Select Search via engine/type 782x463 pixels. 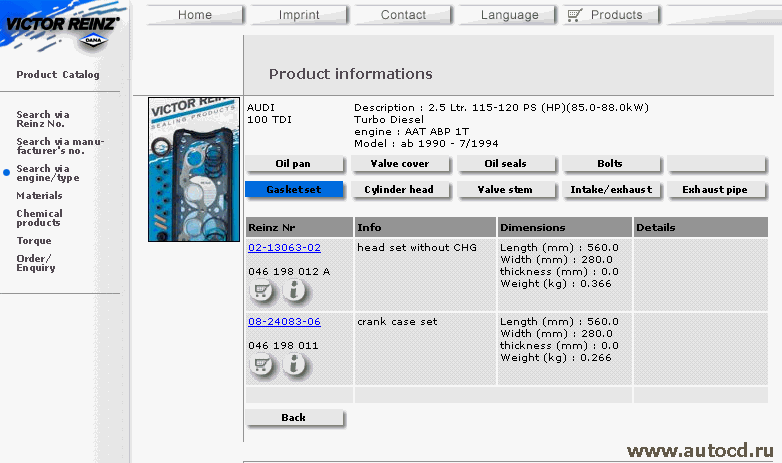tap(47, 173)
